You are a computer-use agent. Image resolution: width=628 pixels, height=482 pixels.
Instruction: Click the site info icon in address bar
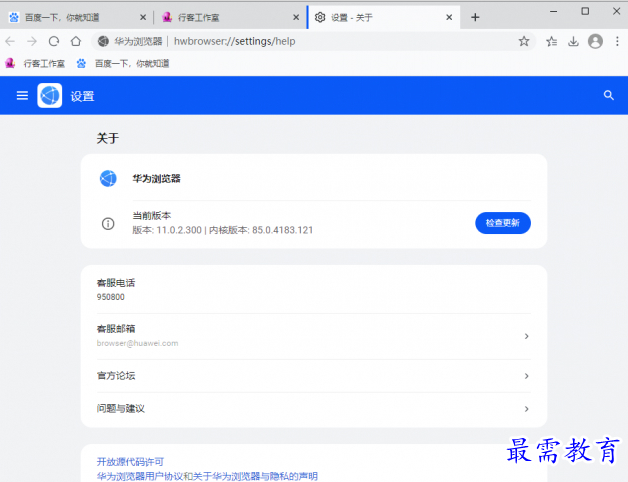(103, 41)
